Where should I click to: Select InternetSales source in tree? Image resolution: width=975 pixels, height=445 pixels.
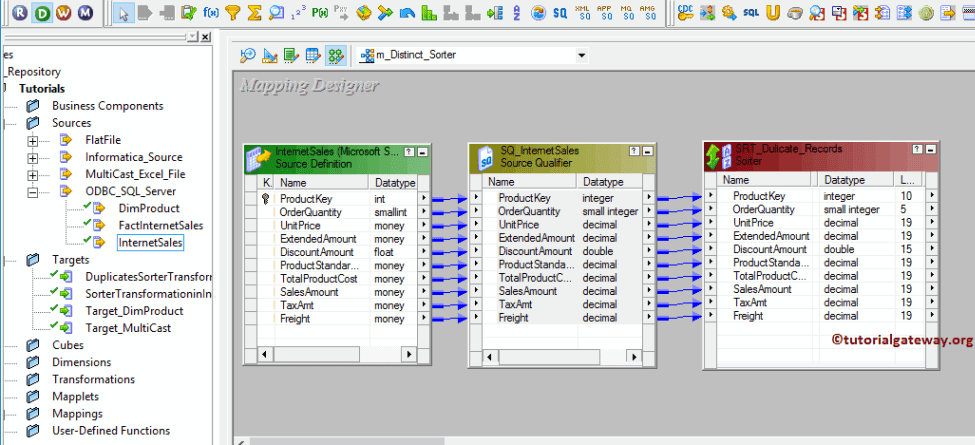(x=150, y=243)
